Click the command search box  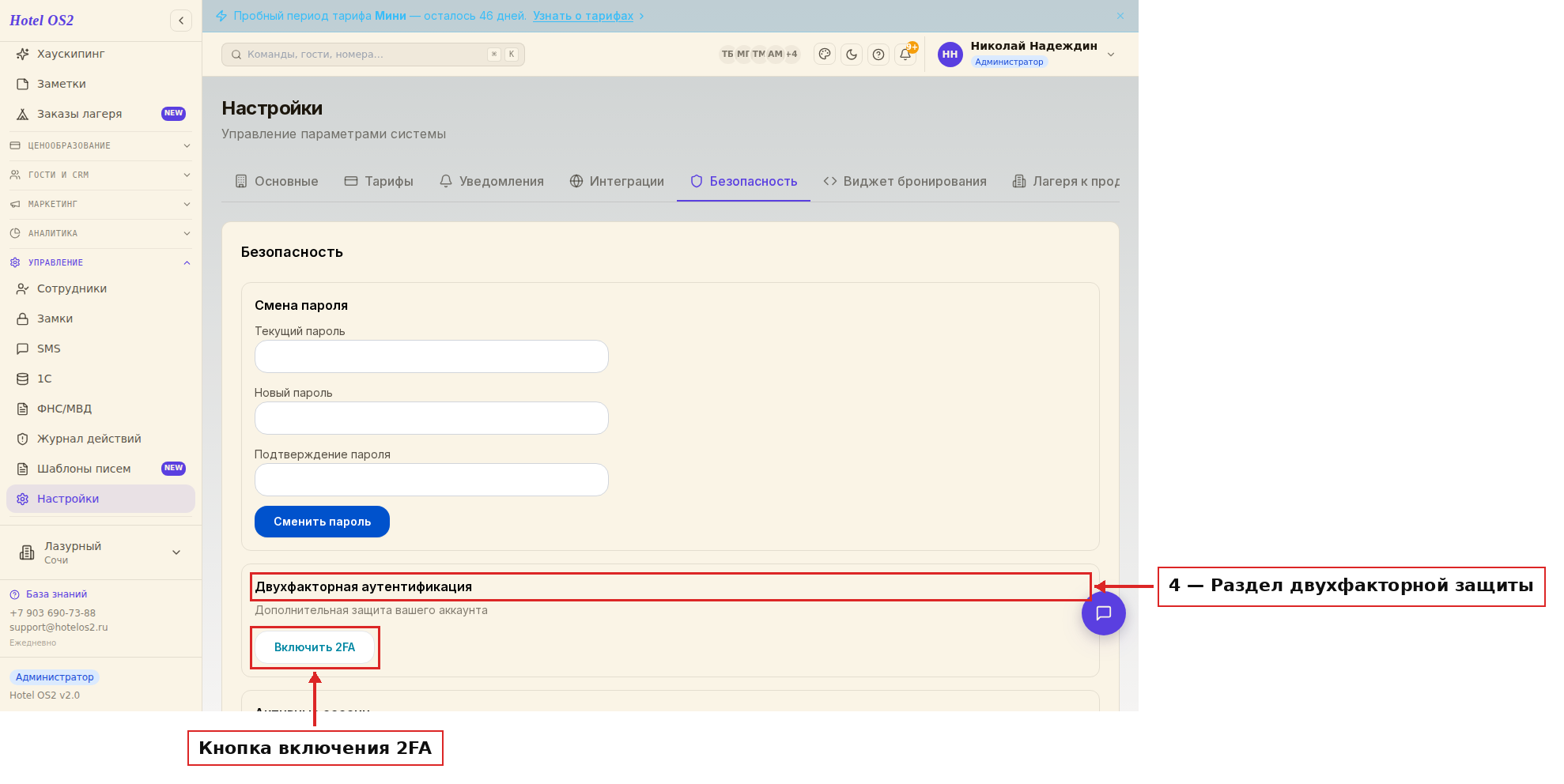pos(373,55)
